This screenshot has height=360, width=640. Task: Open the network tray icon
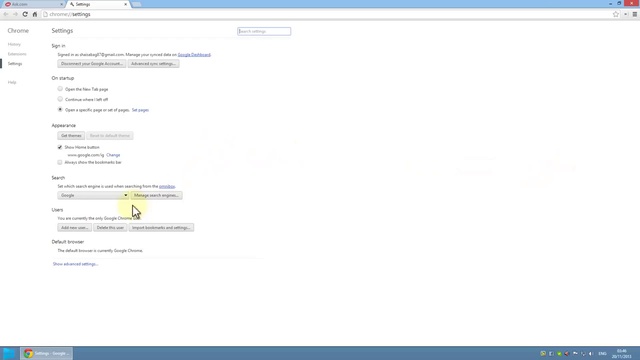point(583,353)
